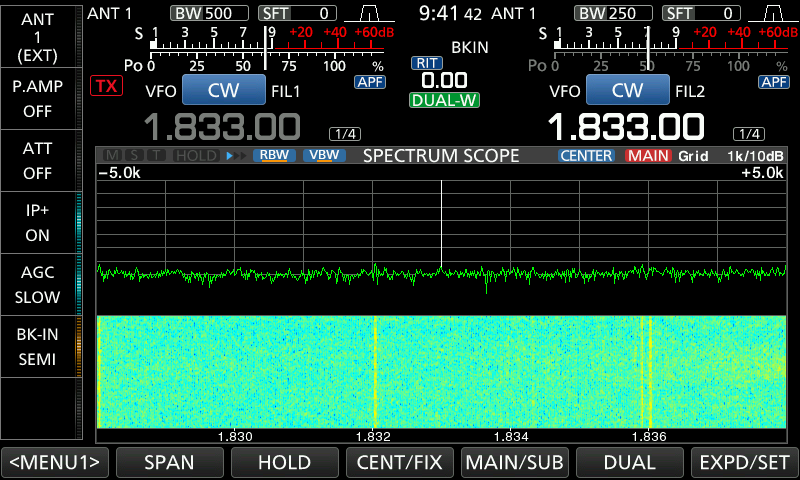The image size is (800, 480).
Task: Tap sub band APF indicator
Action: click(x=774, y=82)
